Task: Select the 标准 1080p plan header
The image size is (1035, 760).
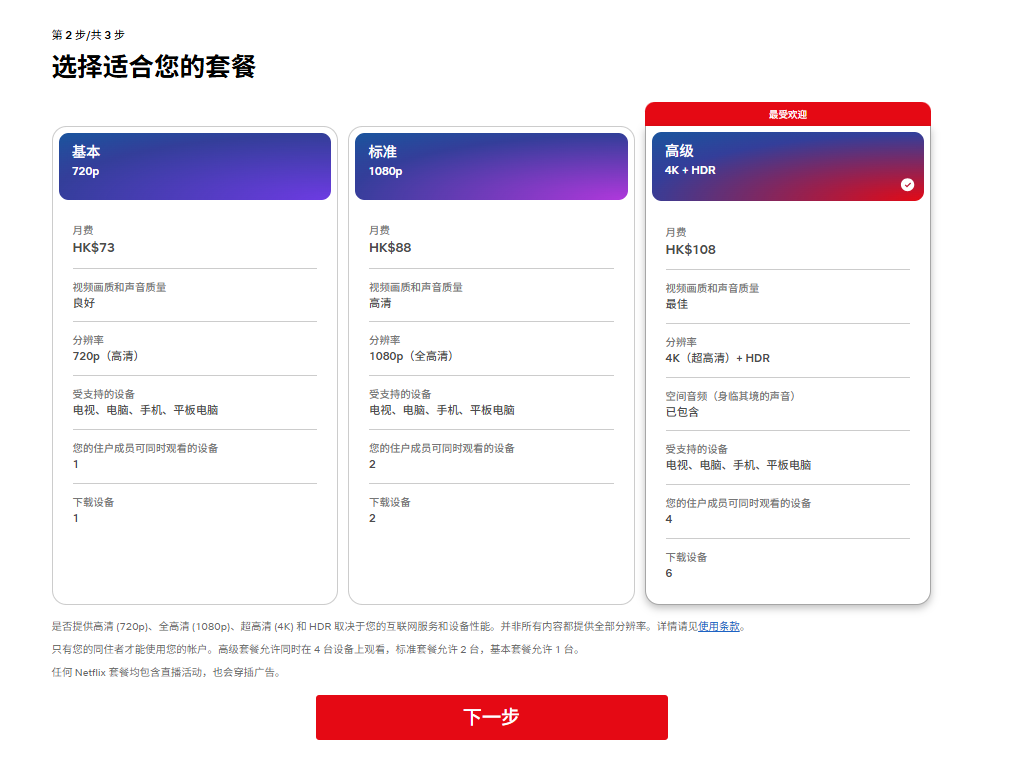Action: point(491,166)
